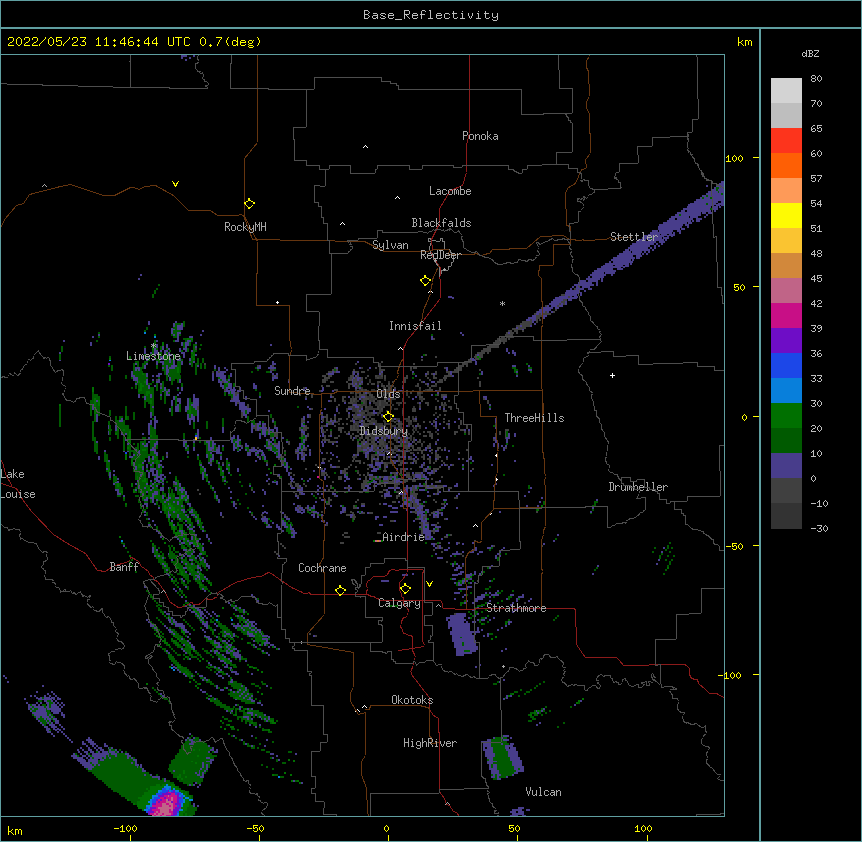Select the light blue 30-33 dBZ legend swatch

786,391
